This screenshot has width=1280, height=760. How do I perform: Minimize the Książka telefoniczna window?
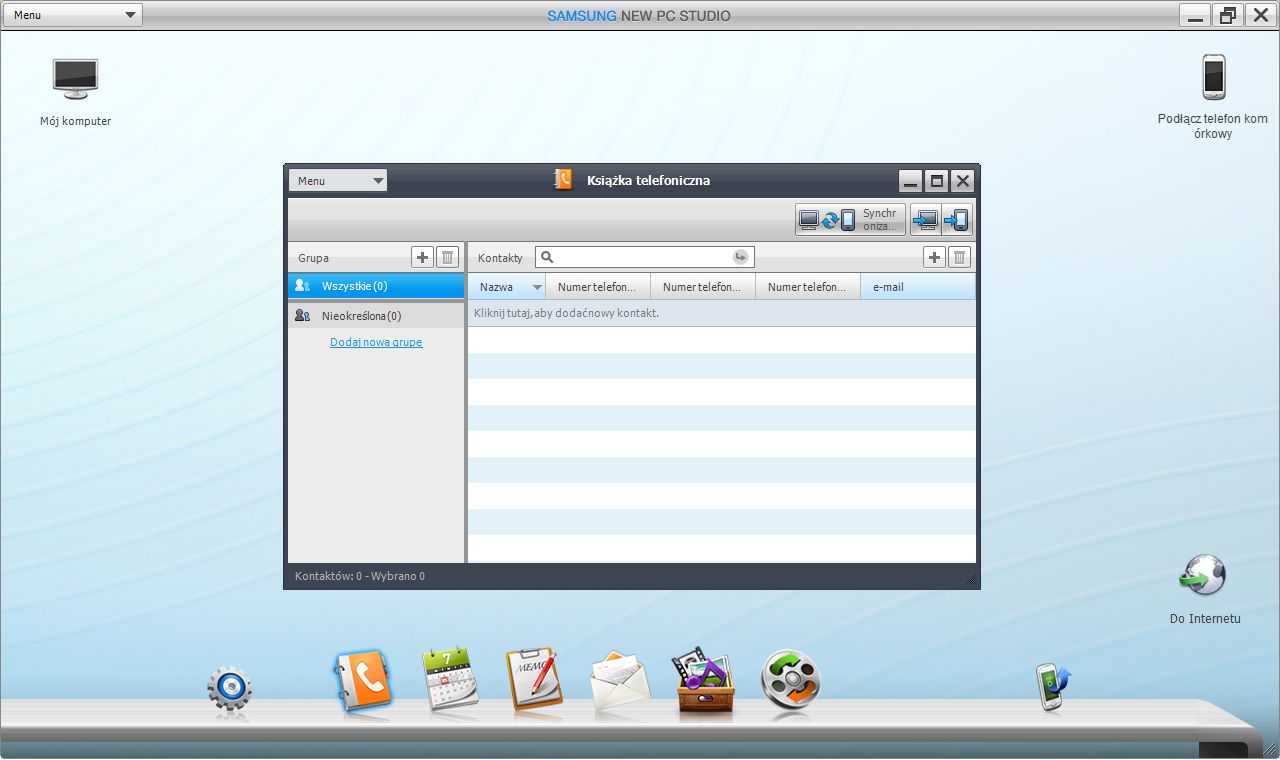point(910,181)
